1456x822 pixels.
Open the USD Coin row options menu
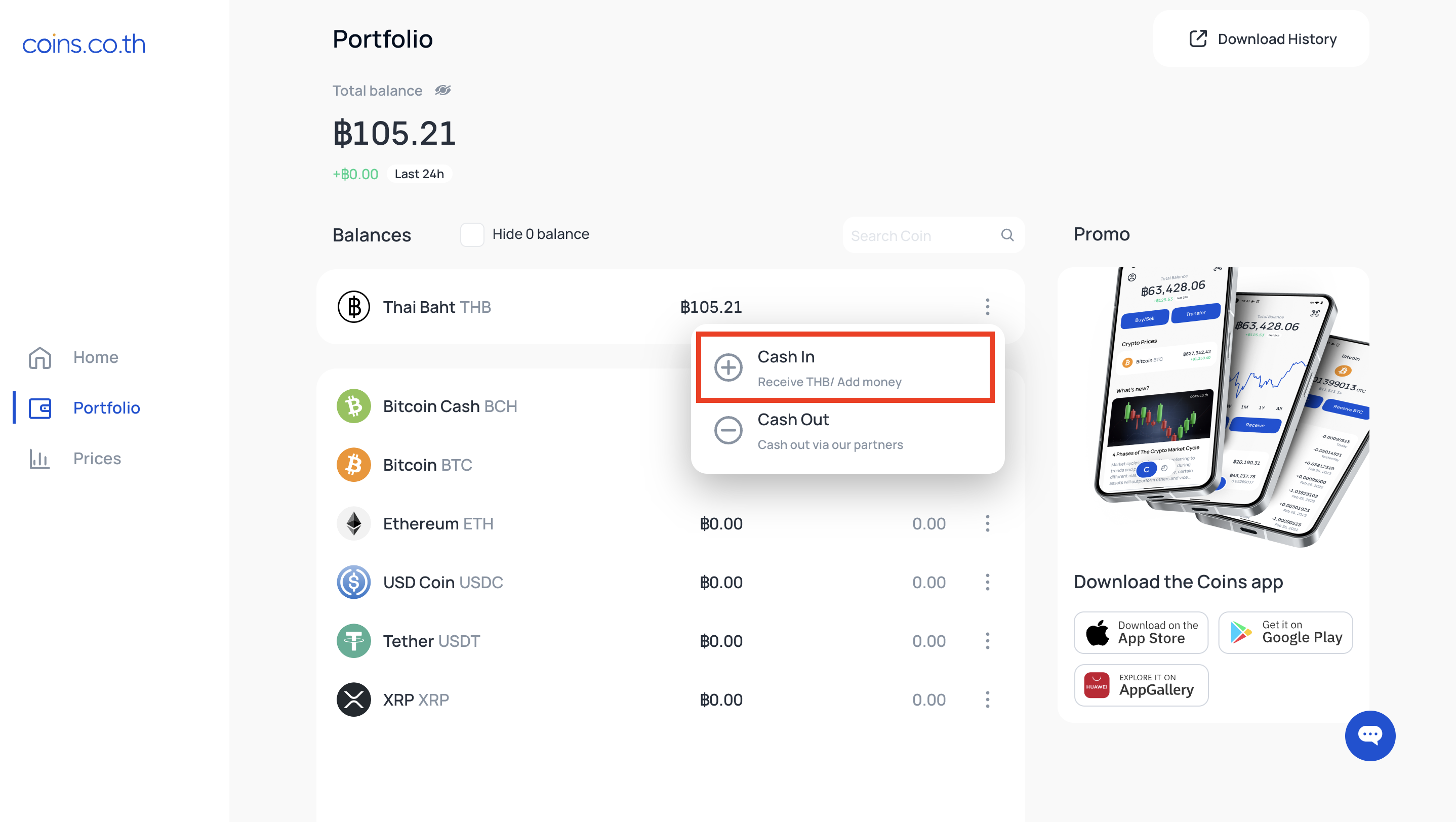coord(987,582)
